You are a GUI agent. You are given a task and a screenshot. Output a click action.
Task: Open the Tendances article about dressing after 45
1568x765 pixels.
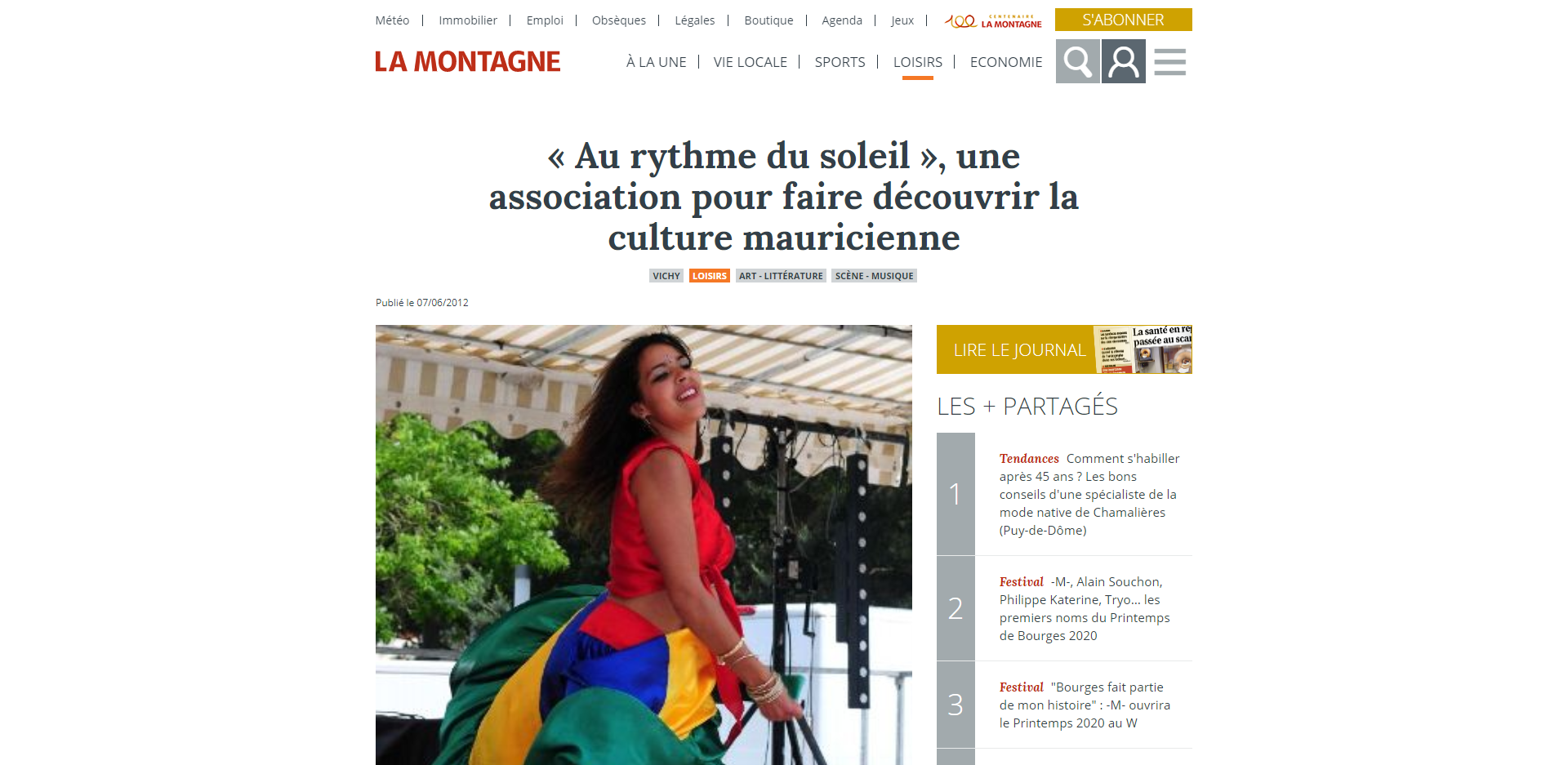[1089, 494]
